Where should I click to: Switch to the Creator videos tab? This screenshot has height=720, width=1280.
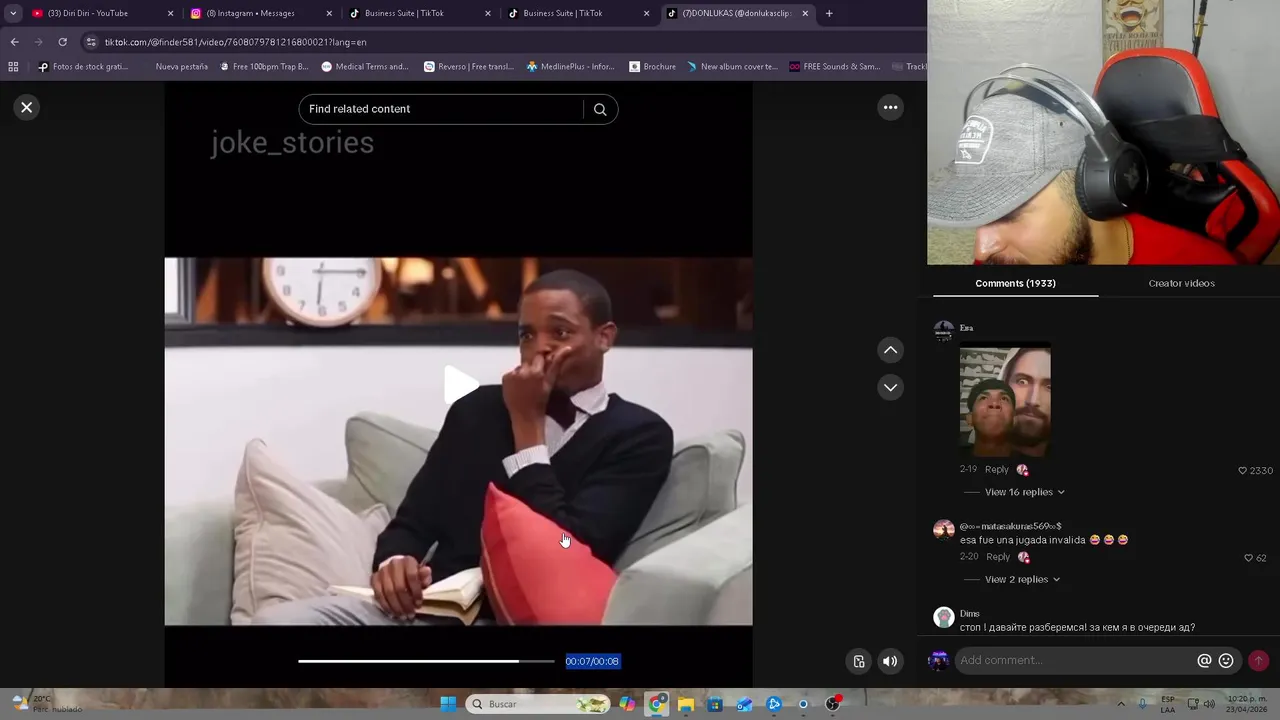[1181, 283]
